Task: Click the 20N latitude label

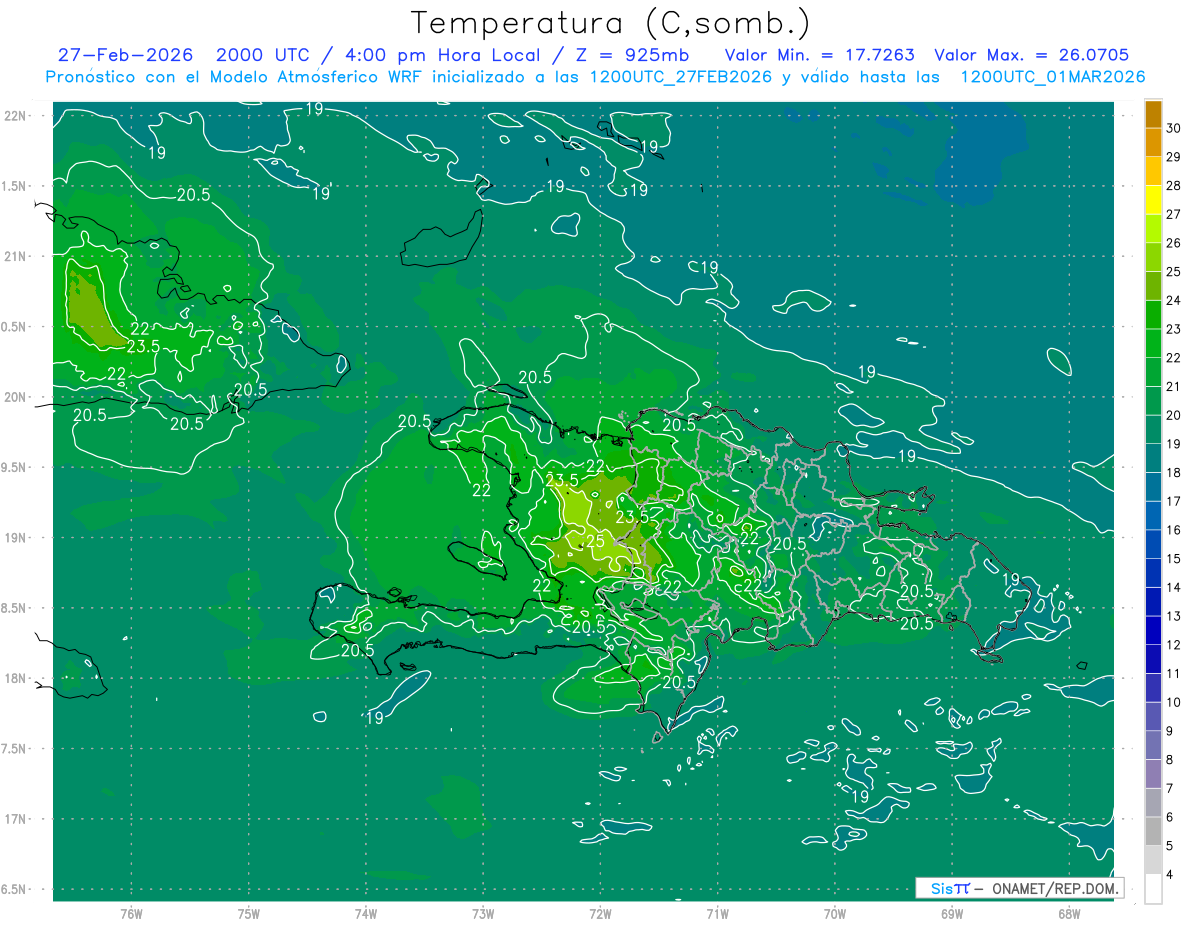Action: [x=16, y=397]
